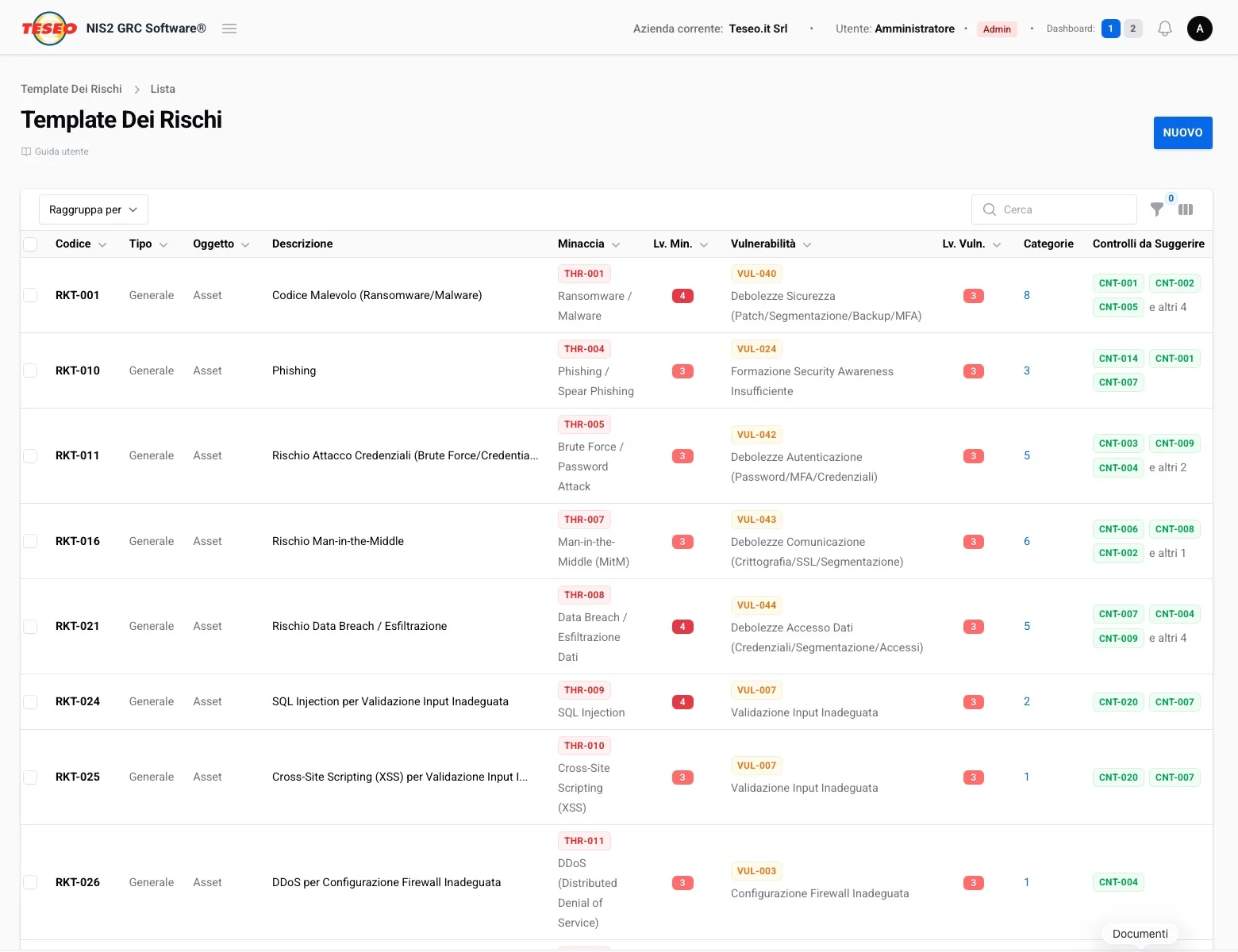This screenshot has height=952, width=1238.
Task: Click the Guida utente book icon
Action: coord(26,152)
